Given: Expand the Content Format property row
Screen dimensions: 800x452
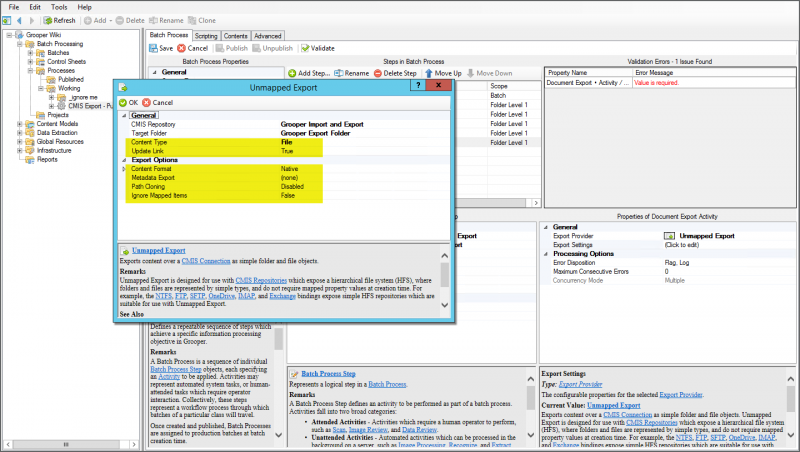Looking at the screenshot, I should tap(124, 168).
